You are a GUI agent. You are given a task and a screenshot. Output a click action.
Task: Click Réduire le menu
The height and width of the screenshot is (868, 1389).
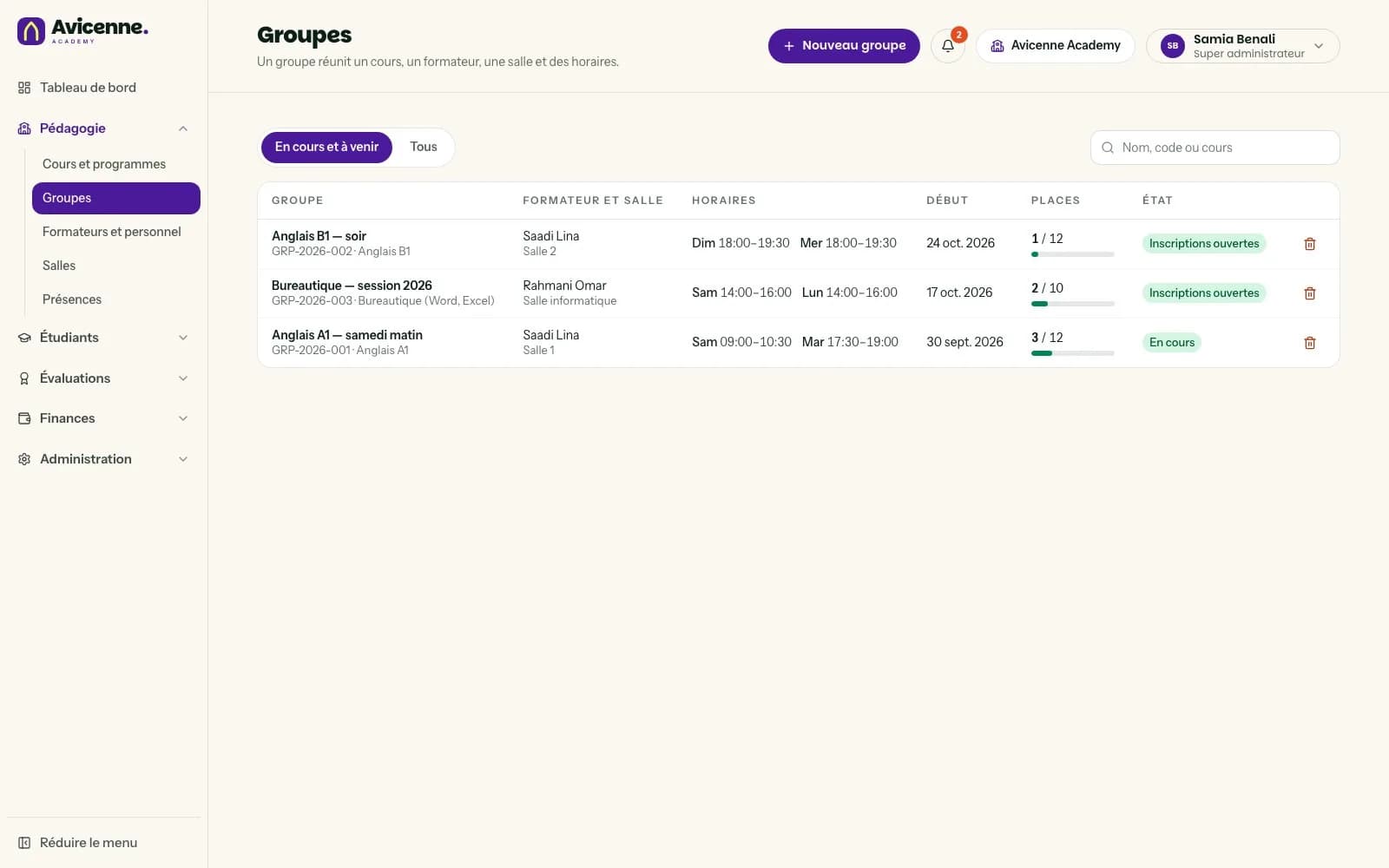104,843
